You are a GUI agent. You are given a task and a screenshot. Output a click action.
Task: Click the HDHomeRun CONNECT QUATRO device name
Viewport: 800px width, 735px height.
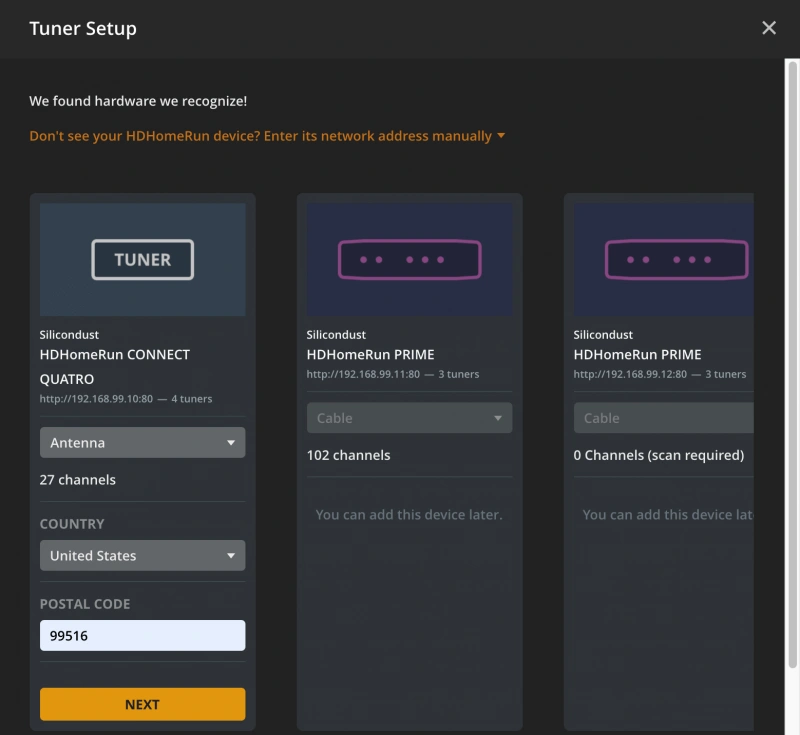click(x=115, y=367)
